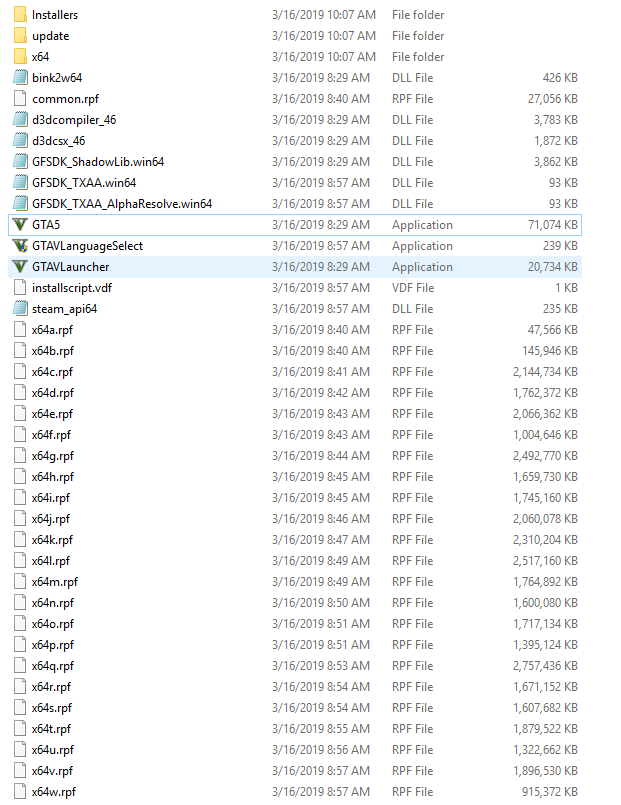
Task: Click the x64b.rpf file icon
Action: (x=20, y=351)
